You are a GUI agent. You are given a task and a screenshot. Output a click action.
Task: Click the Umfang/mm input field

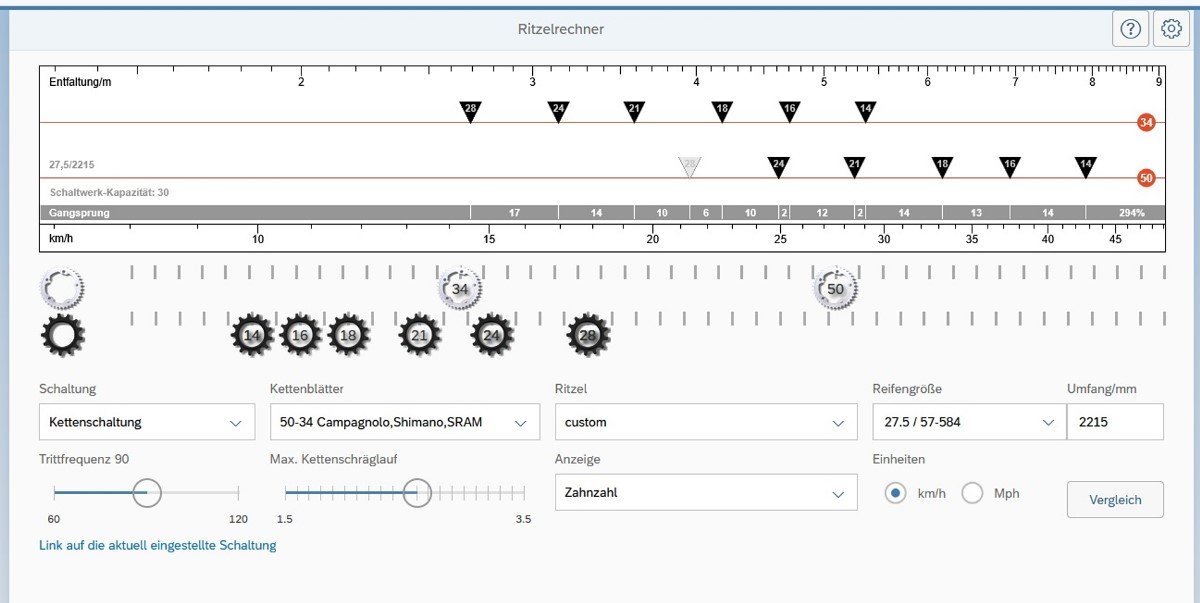(1114, 422)
